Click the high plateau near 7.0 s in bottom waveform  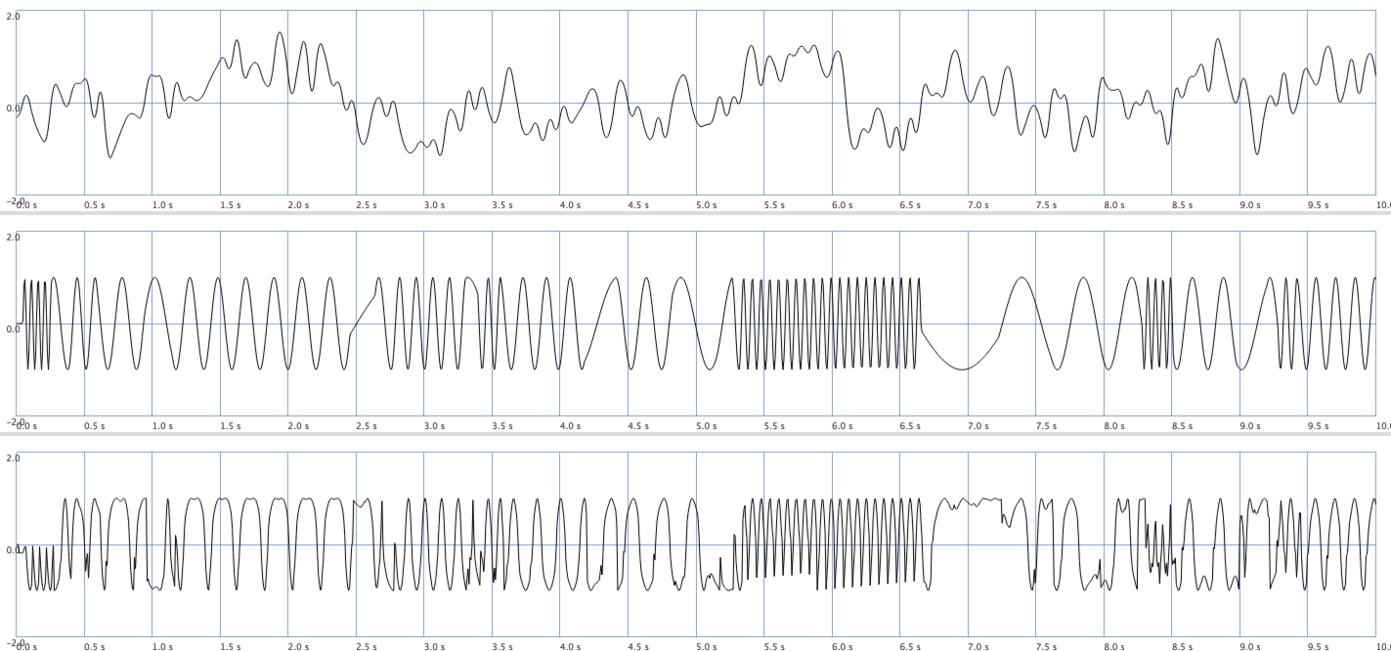(968, 502)
